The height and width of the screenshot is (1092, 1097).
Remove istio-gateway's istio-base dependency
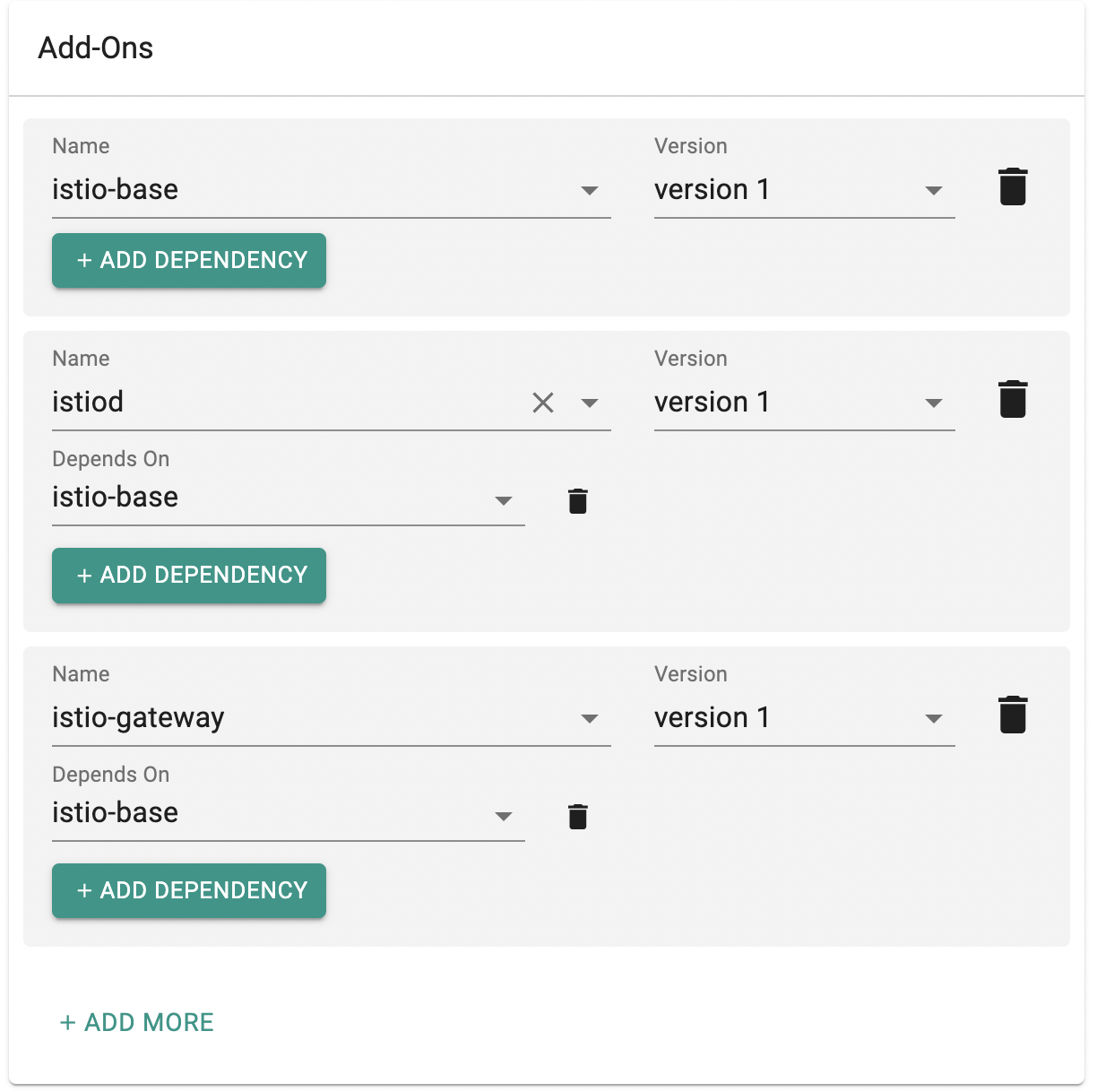[x=578, y=817]
